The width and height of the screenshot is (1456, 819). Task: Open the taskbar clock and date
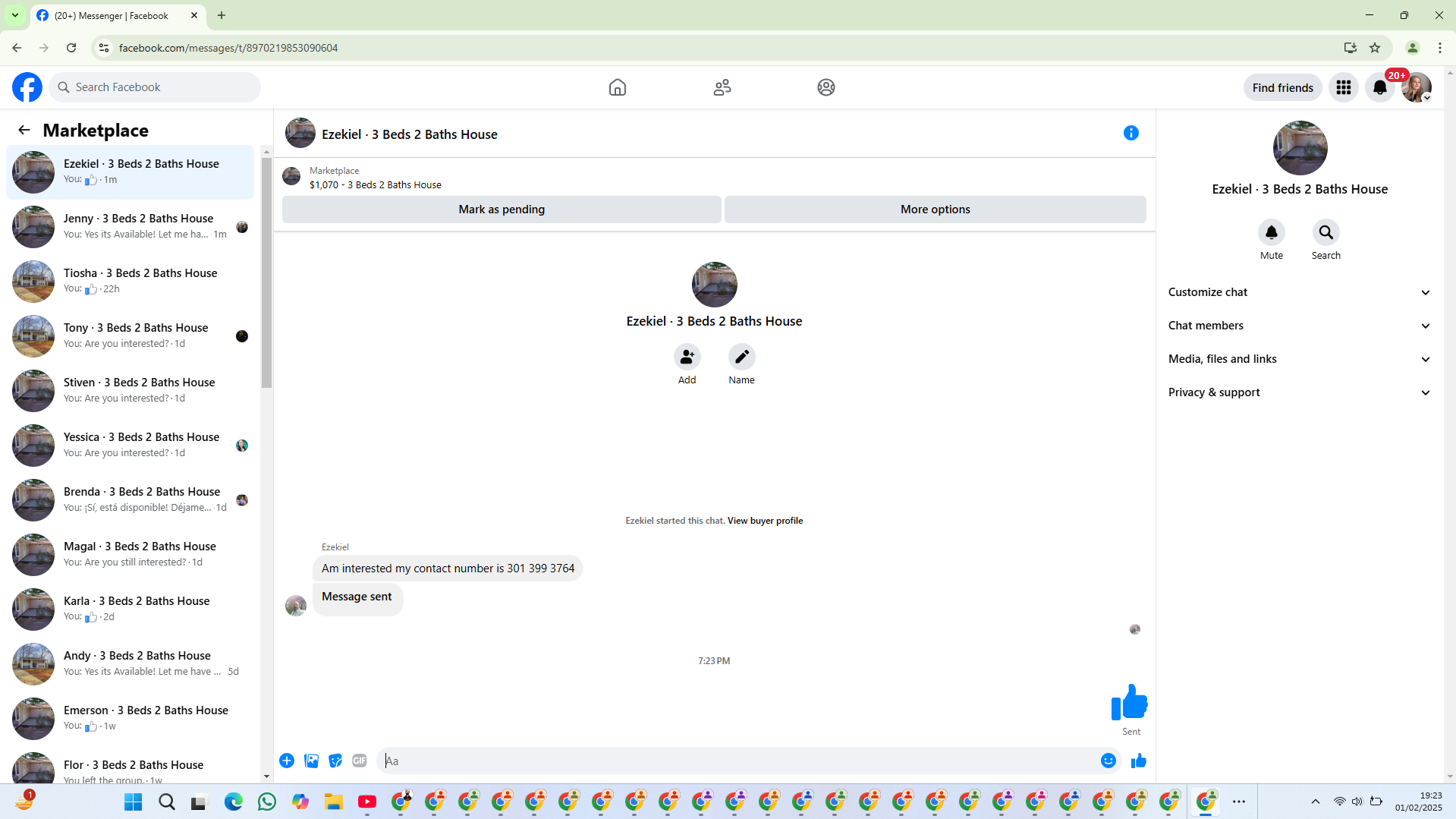1418,802
